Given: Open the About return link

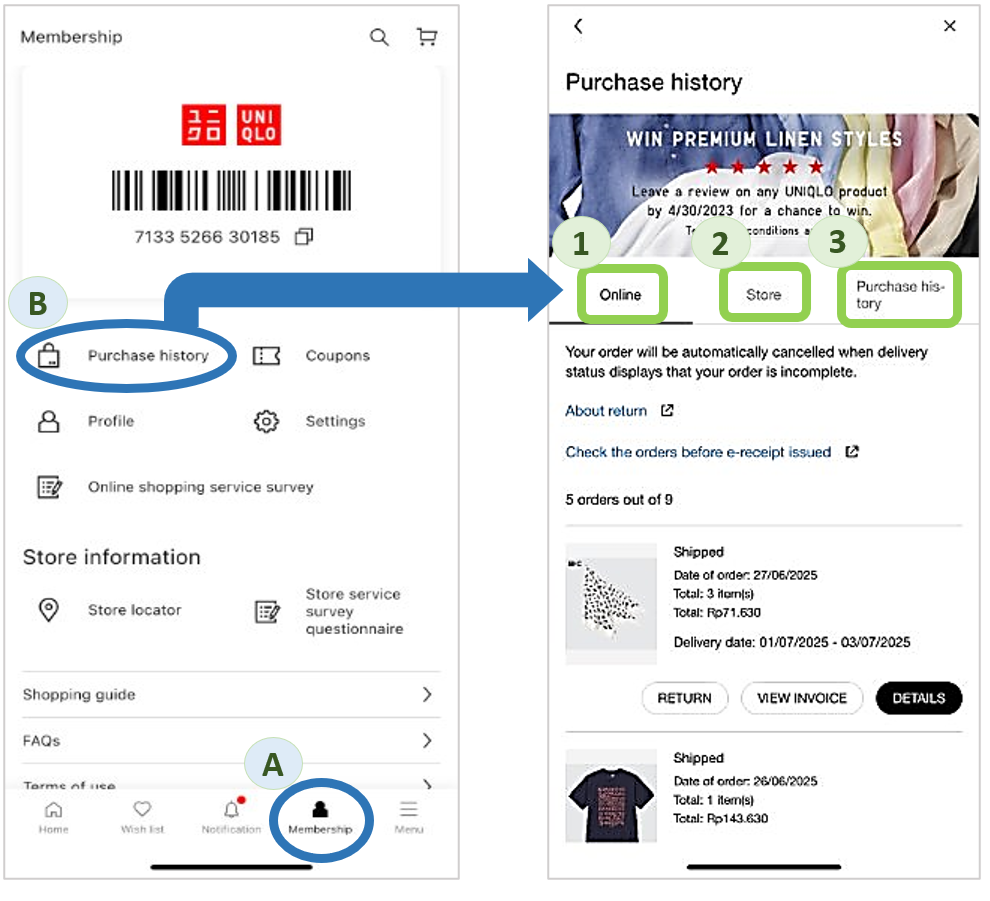Looking at the screenshot, I should coord(607,411).
